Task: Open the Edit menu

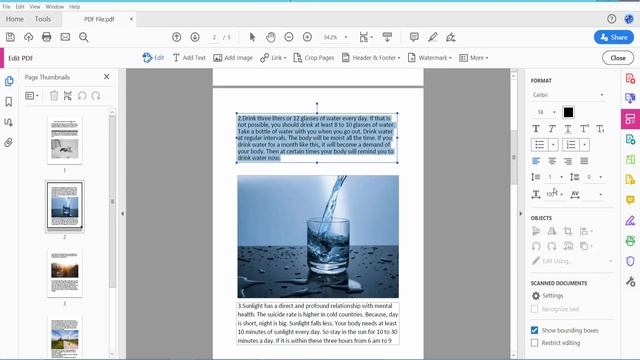Action: (20, 7)
